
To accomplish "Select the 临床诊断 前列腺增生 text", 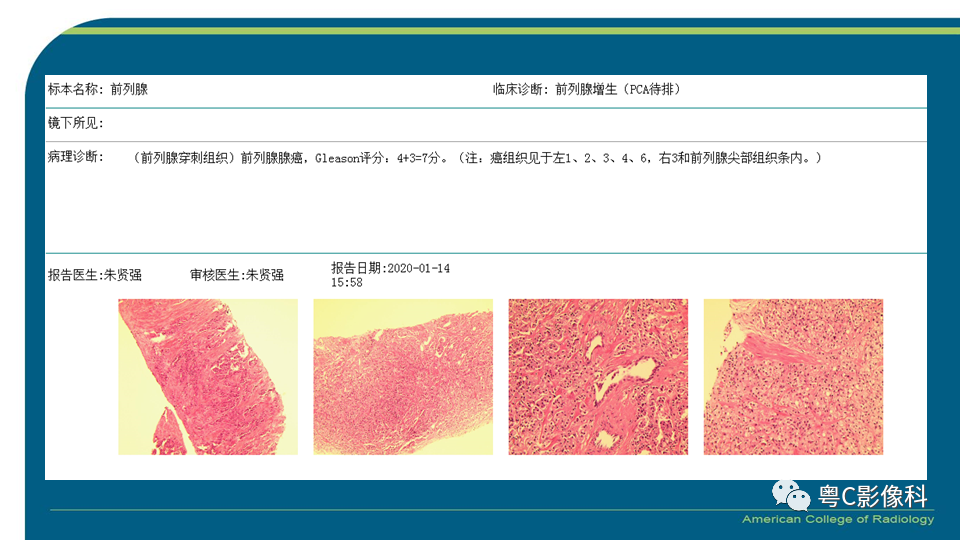I will pyautogui.click(x=587, y=89).
